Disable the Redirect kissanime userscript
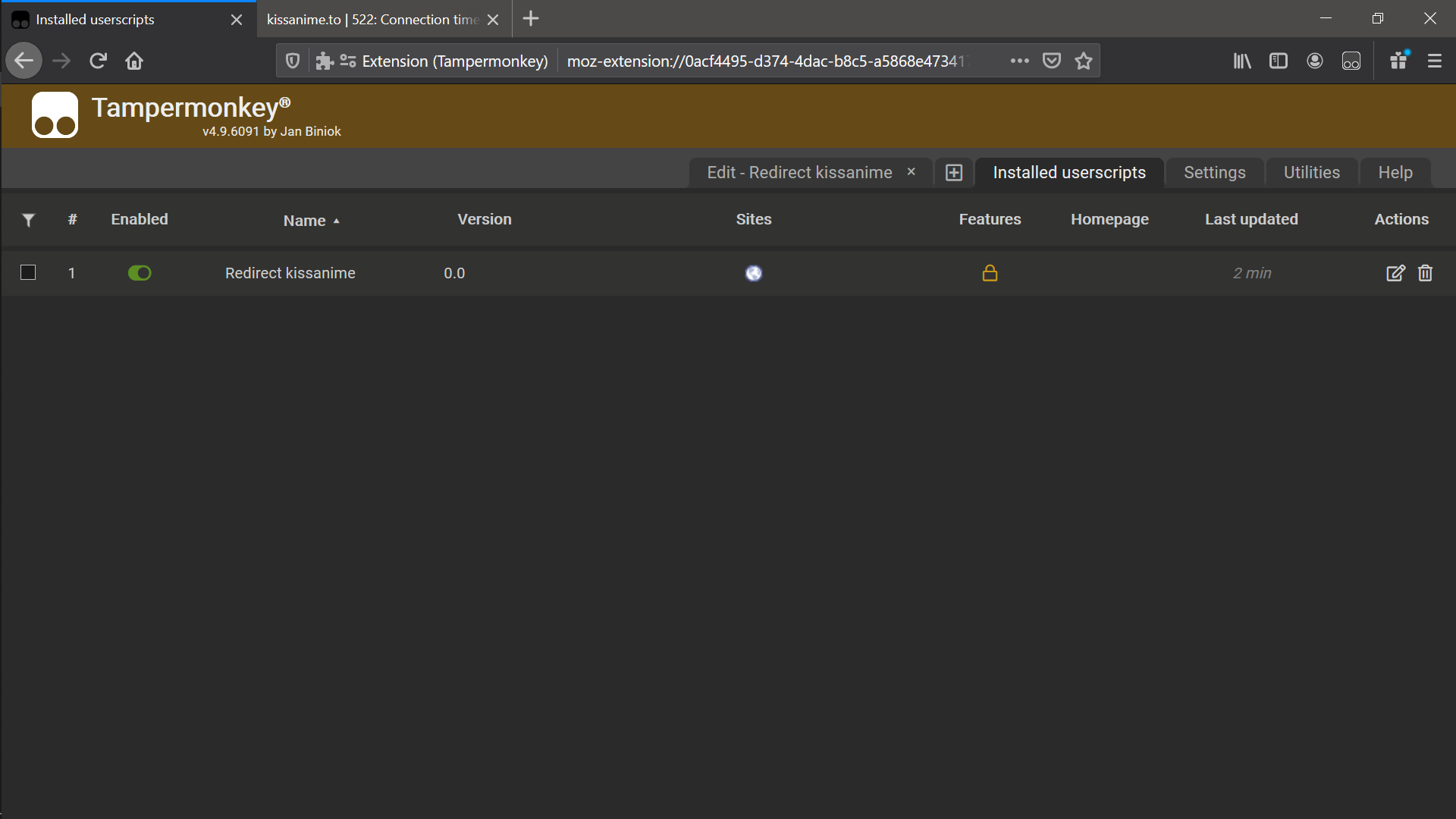Viewport: 1456px width, 819px height. (140, 273)
